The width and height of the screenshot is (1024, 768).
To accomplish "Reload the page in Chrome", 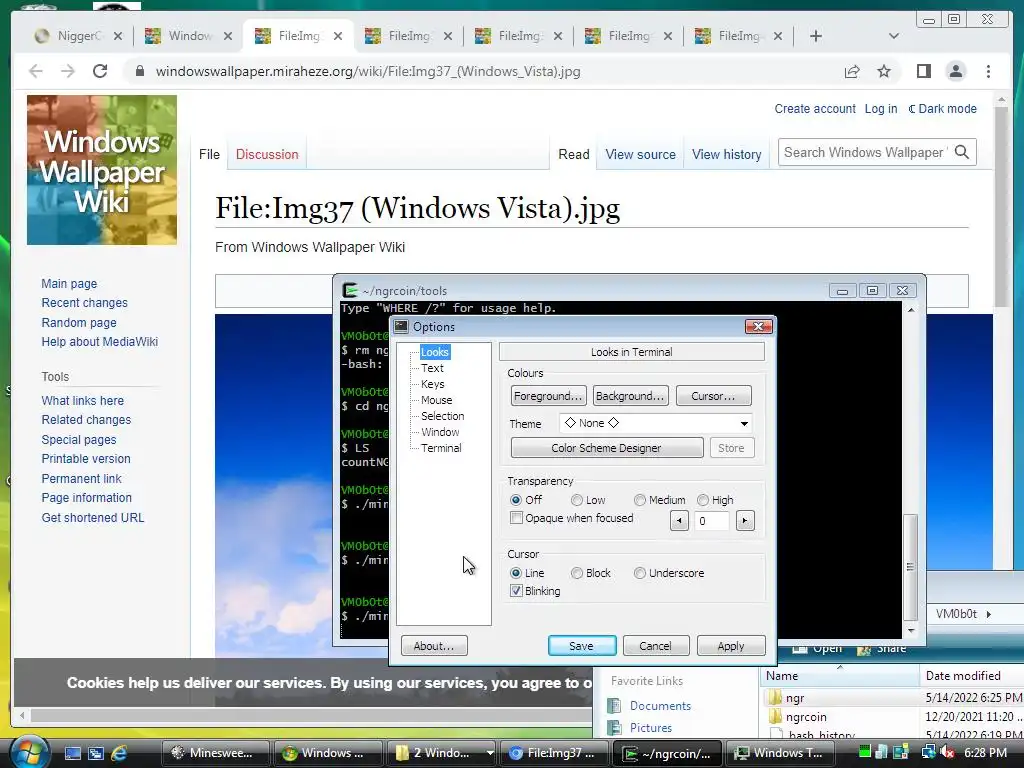I will (x=100, y=71).
